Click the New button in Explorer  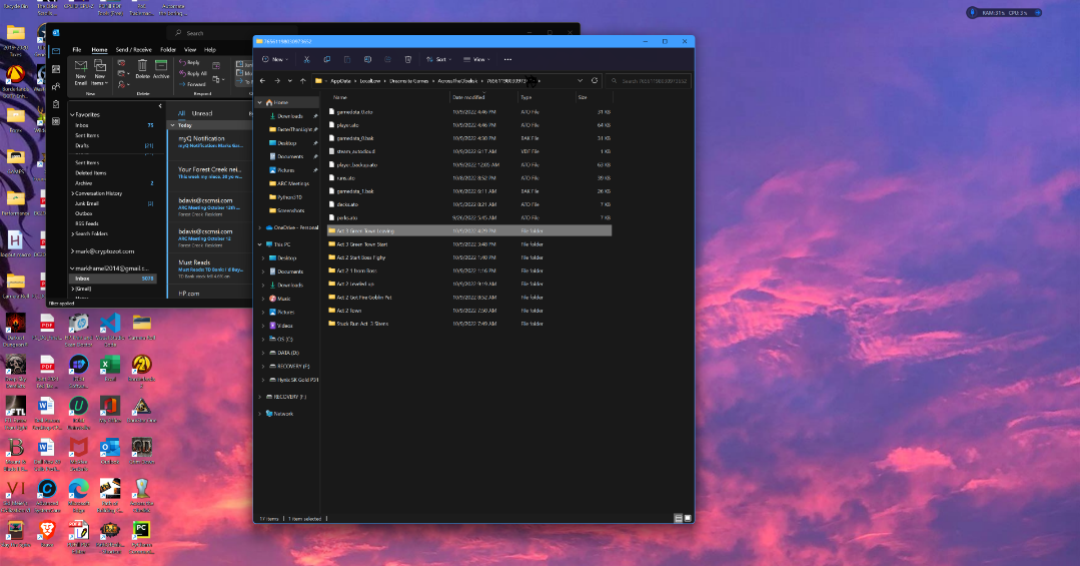(275, 60)
